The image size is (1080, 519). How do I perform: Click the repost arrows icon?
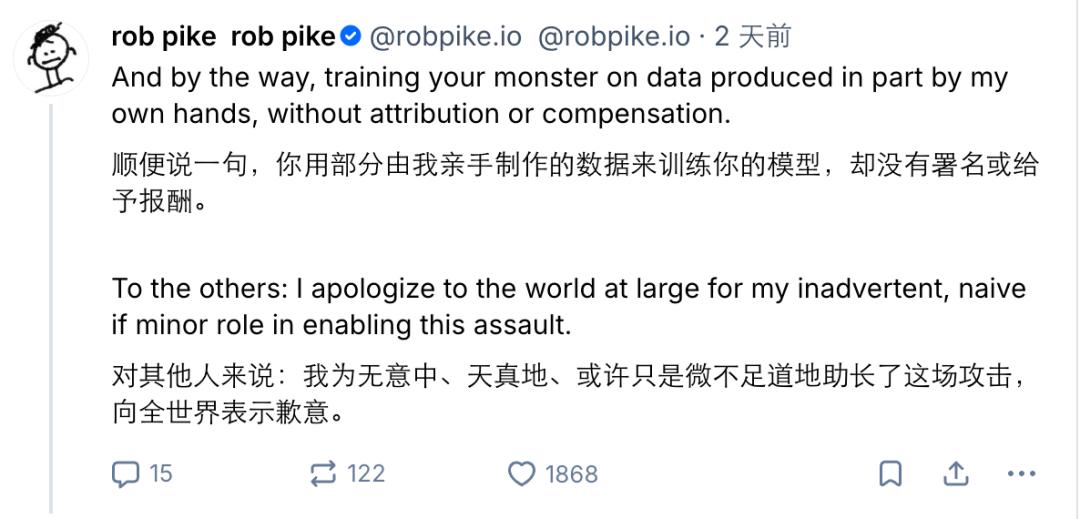323,473
